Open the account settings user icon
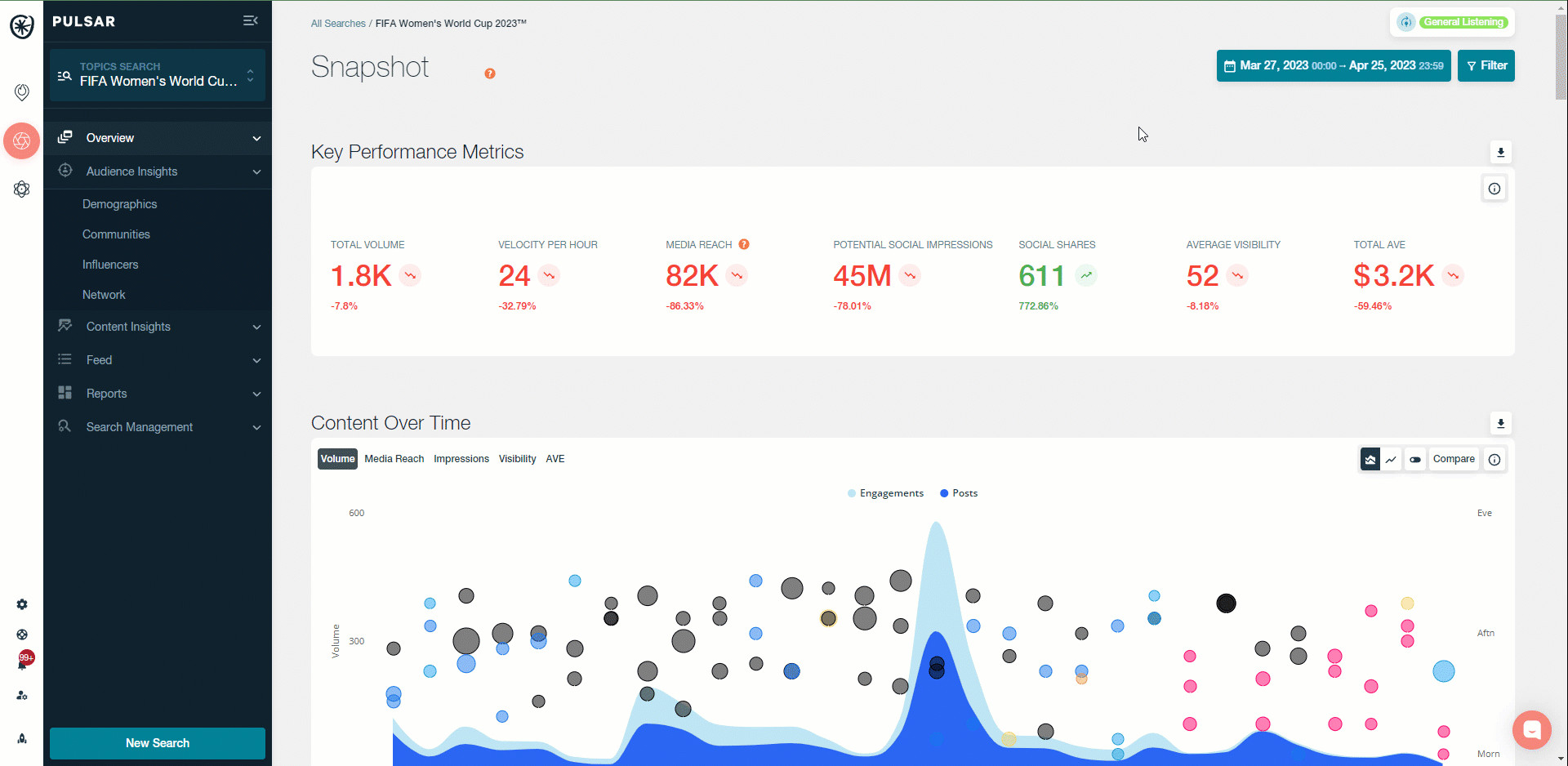 click(x=22, y=696)
